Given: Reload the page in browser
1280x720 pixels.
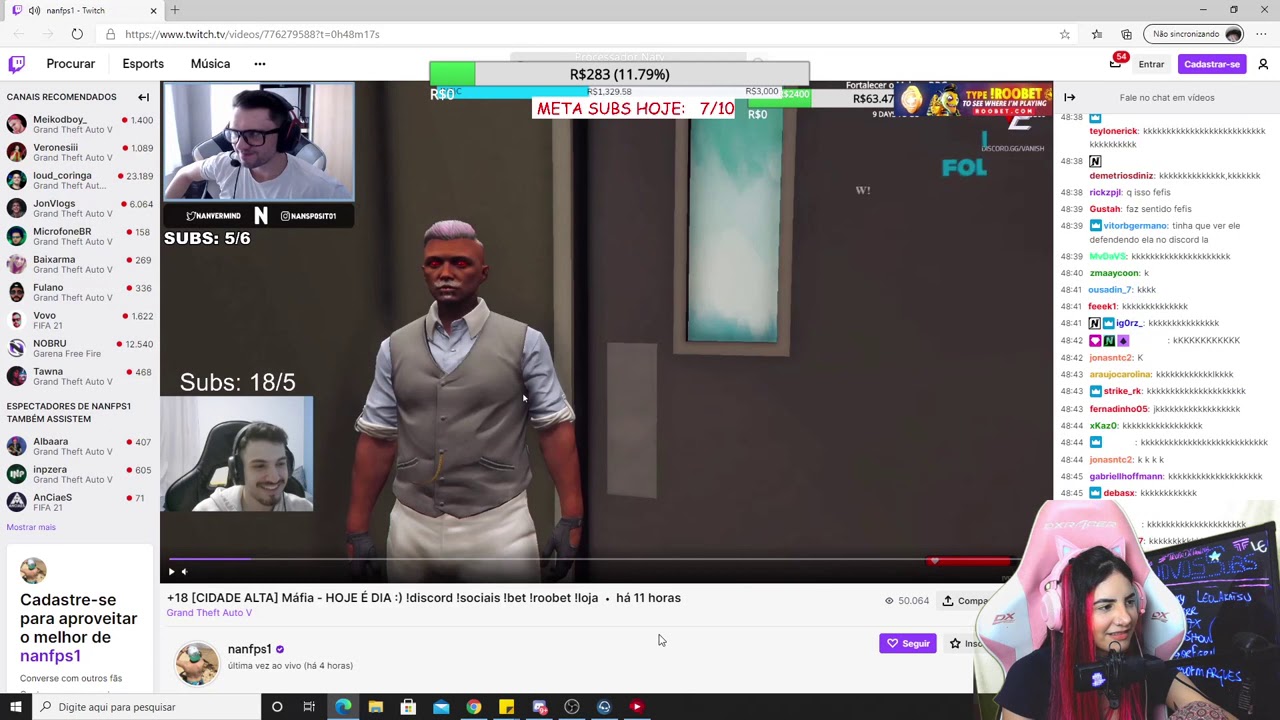Looking at the screenshot, I should pyautogui.click(x=77, y=34).
